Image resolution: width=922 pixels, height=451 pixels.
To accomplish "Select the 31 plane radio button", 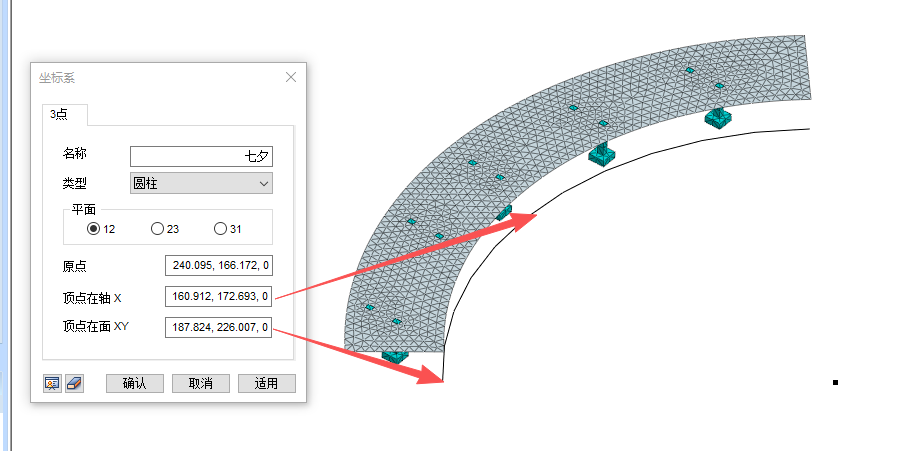I will coord(220,229).
